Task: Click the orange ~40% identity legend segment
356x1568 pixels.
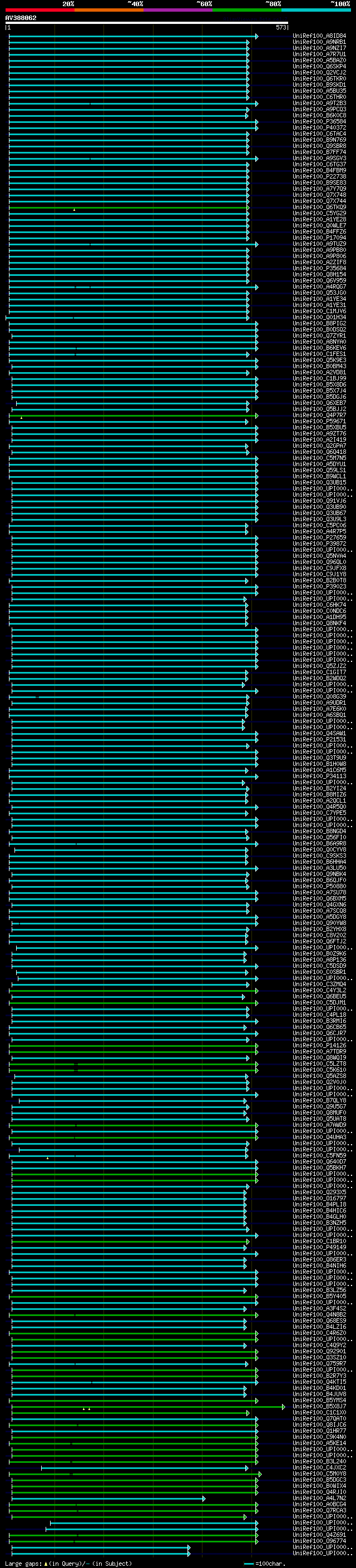Action: 110,10
